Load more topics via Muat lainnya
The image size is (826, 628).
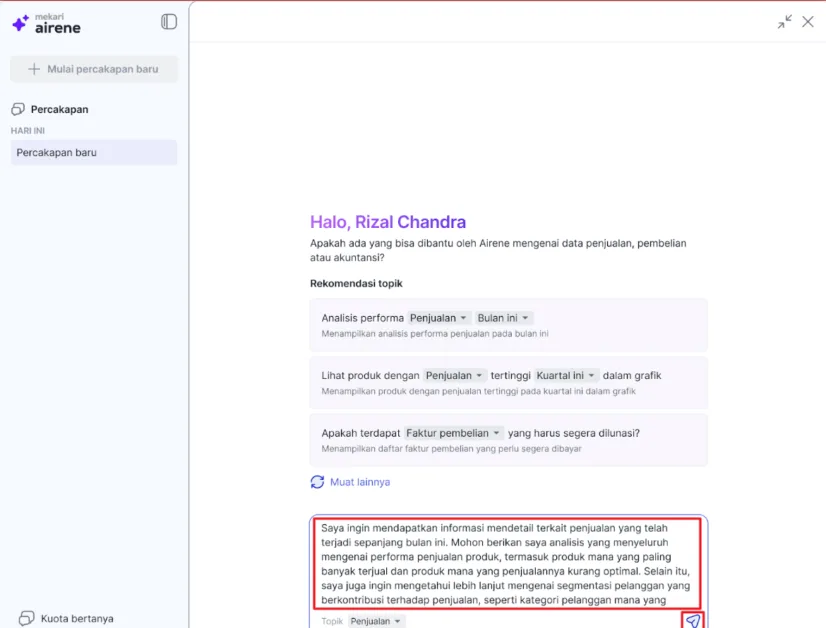(x=360, y=482)
